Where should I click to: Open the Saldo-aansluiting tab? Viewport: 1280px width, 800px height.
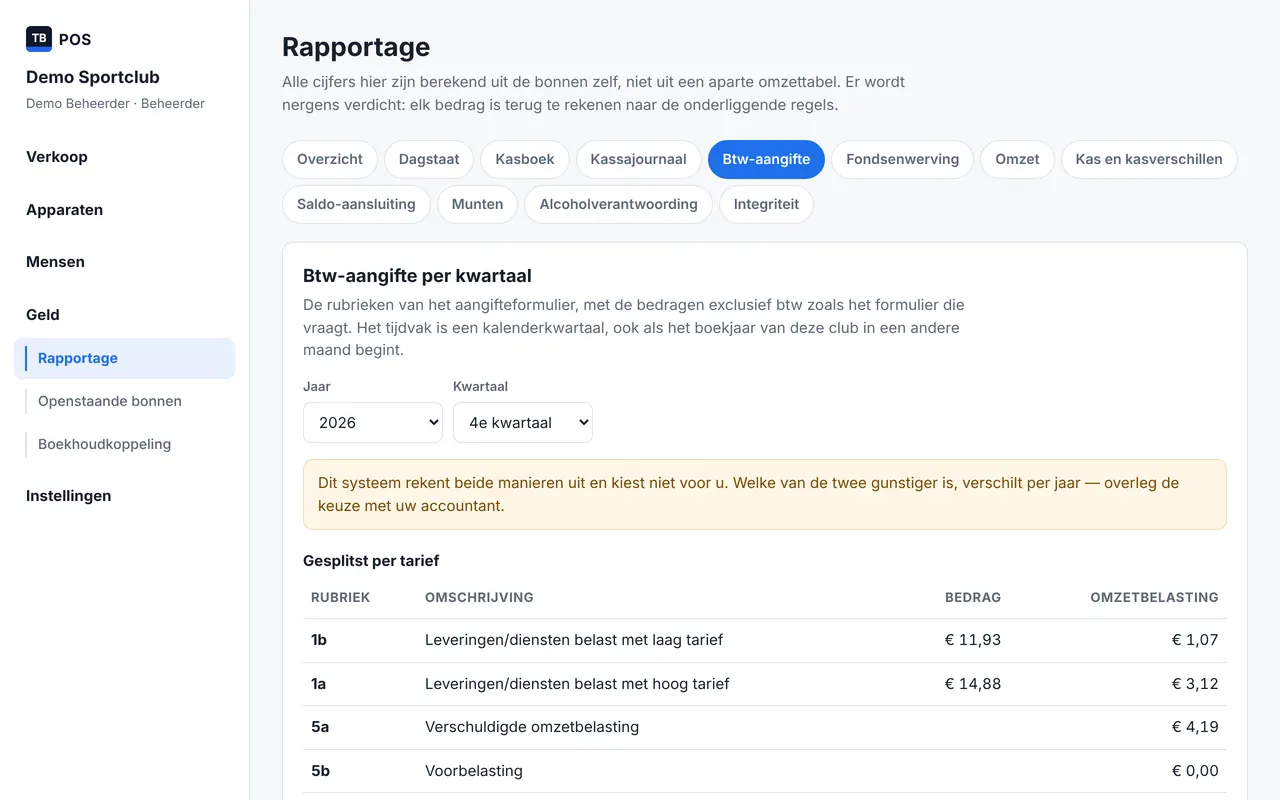[356, 204]
